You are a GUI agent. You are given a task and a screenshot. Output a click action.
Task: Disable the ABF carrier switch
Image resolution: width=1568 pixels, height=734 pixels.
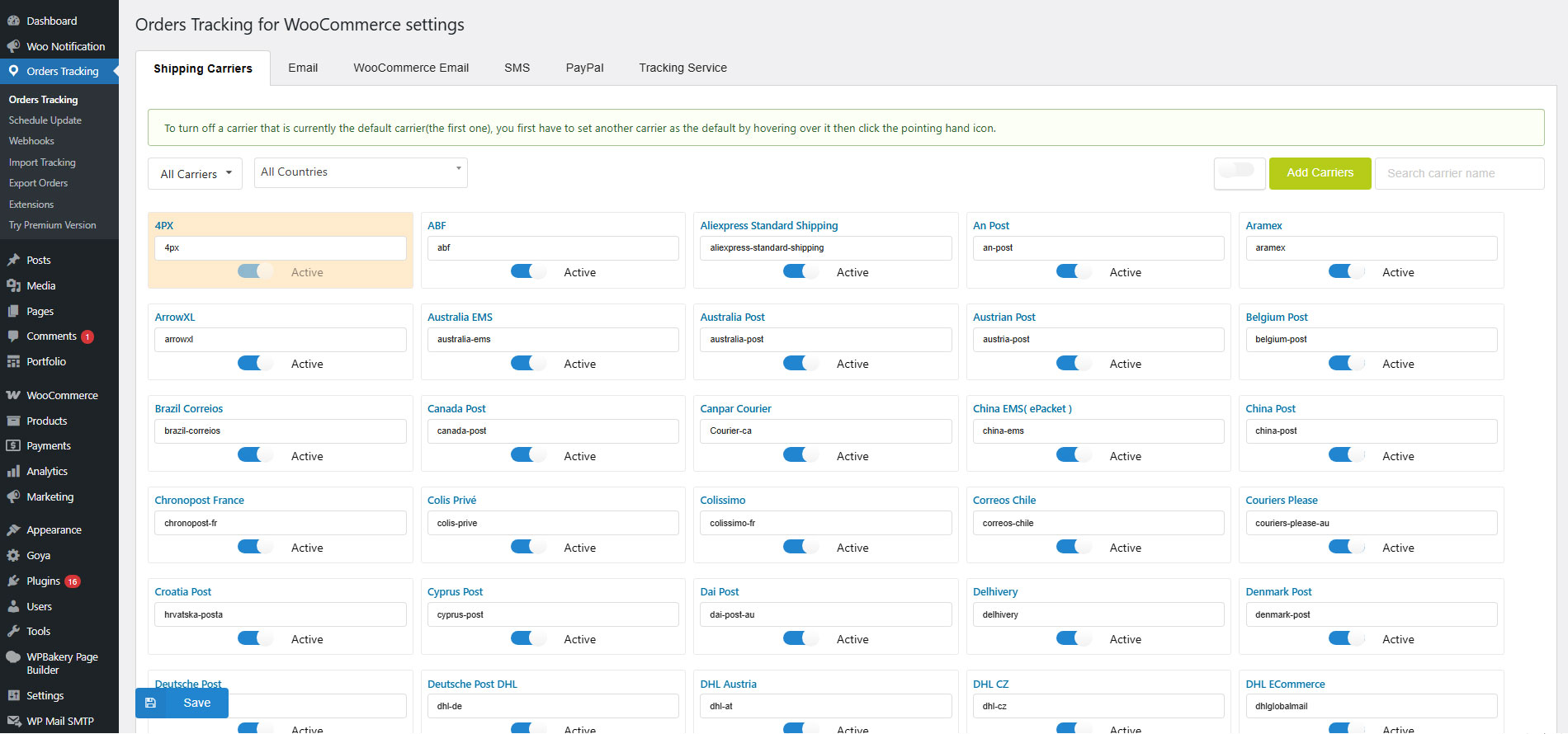coord(528,271)
